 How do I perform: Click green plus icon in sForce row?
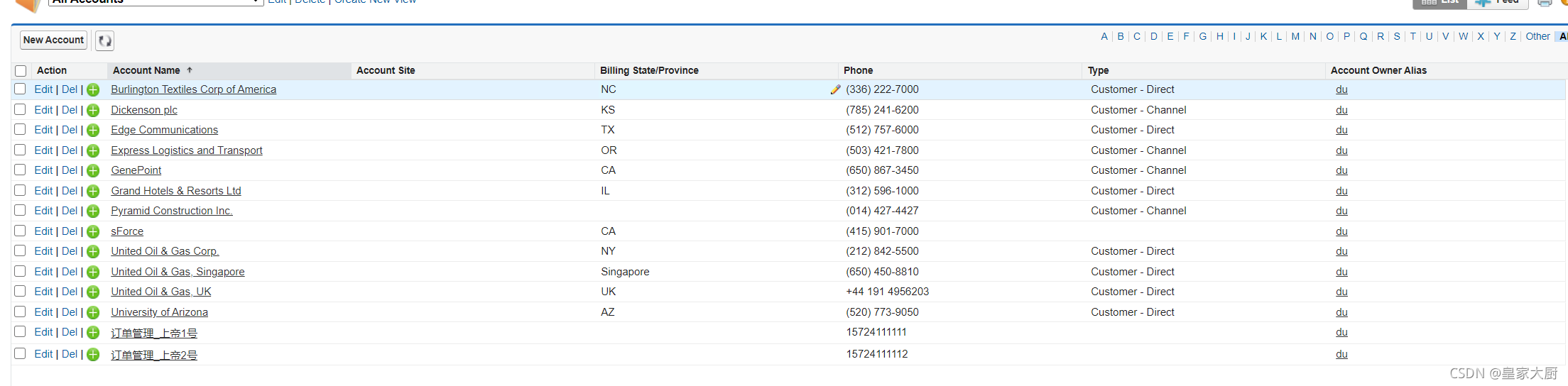93,232
